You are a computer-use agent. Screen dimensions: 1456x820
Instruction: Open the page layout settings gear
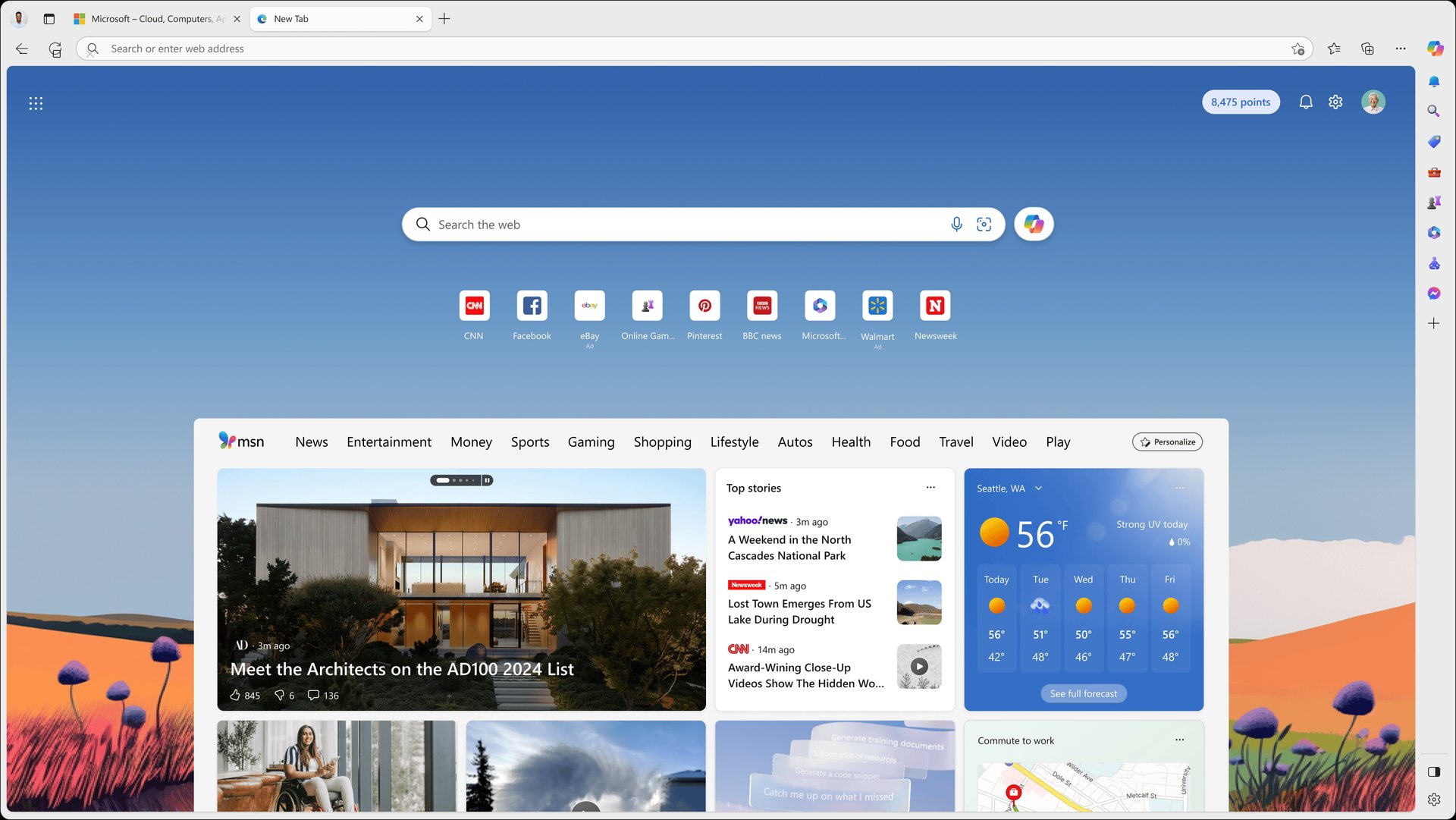click(x=1335, y=101)
